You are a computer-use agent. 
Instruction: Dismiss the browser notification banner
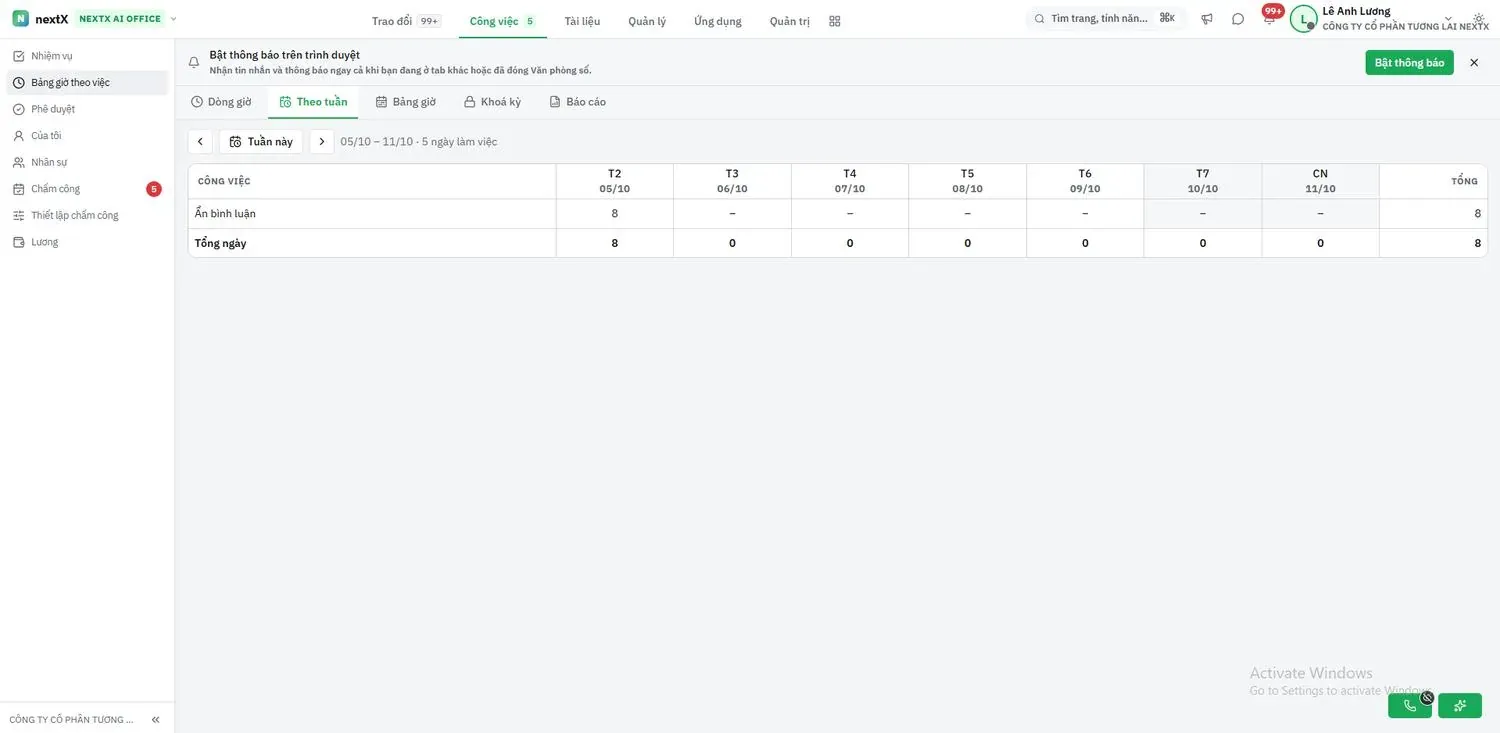[1474, 63]
